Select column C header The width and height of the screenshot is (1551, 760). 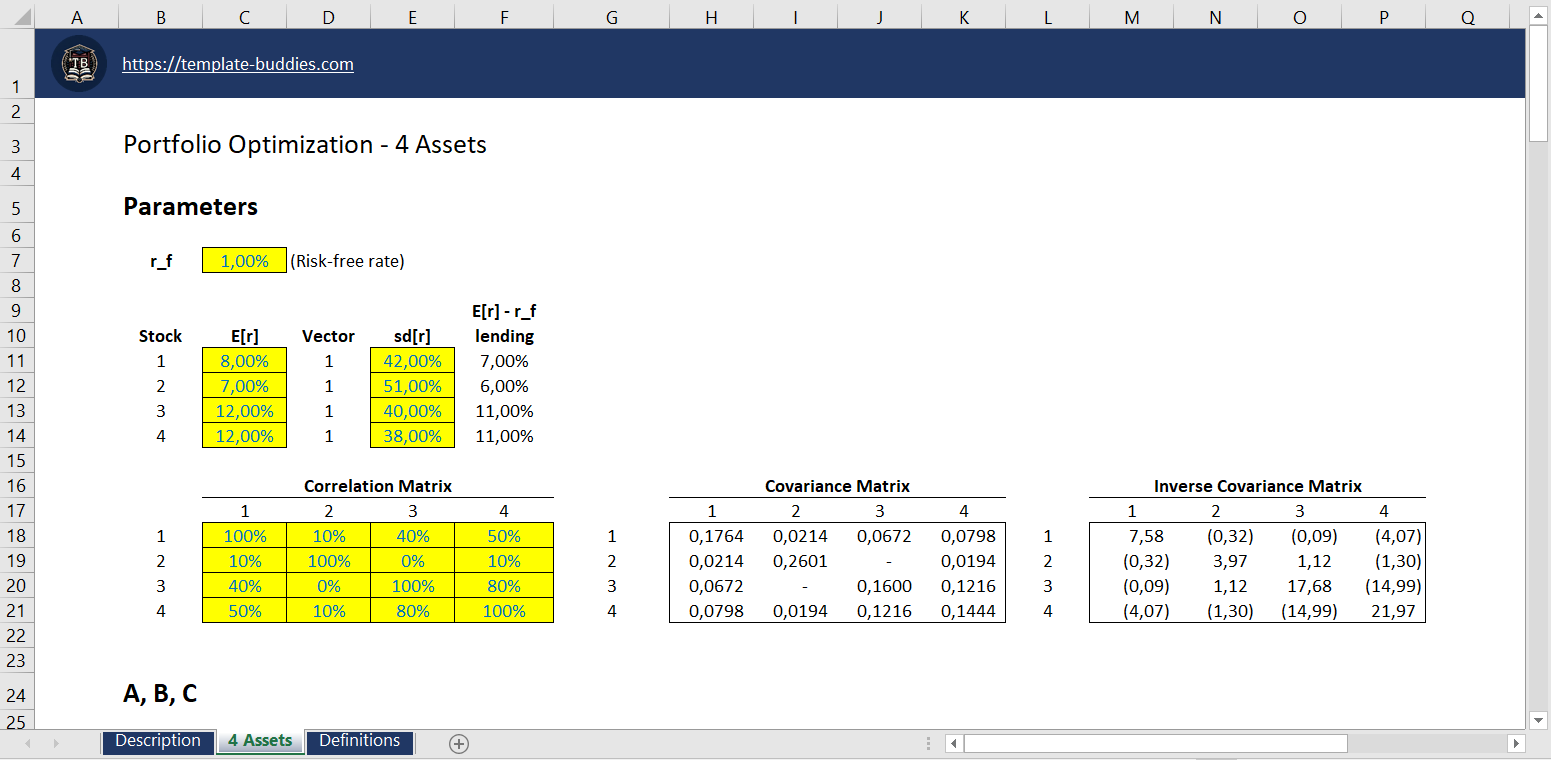(x=243, y=16)
